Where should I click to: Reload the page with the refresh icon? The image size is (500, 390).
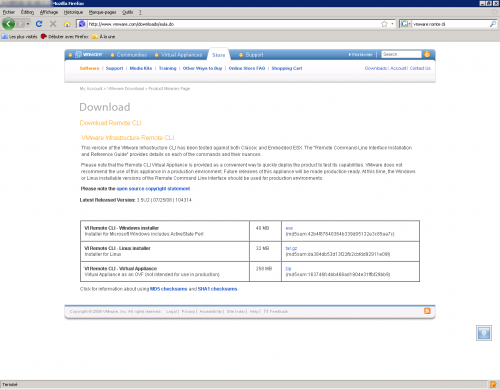(39, 24)
